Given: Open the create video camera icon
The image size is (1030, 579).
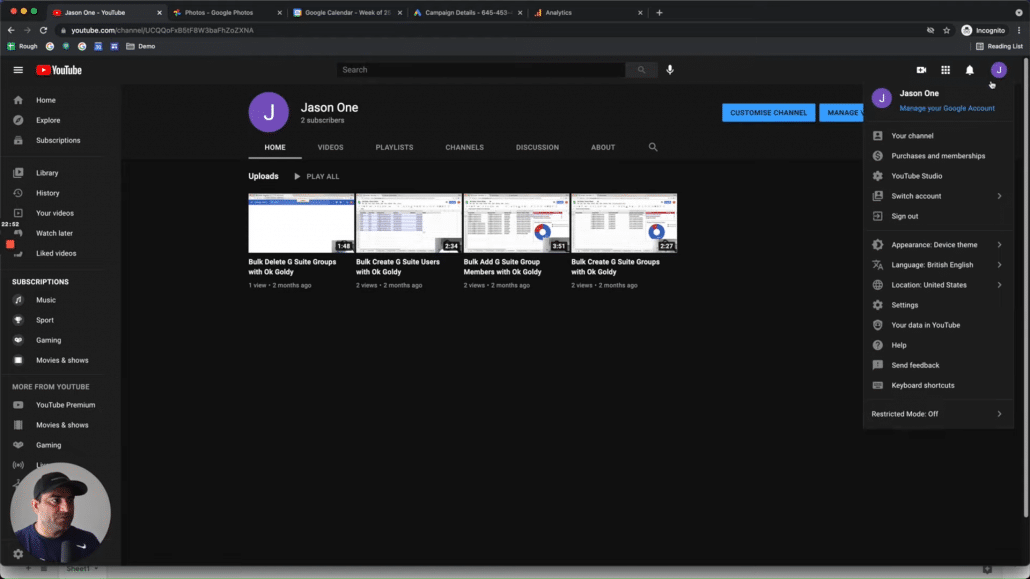Looking at the screenshot, I should 921,70.
